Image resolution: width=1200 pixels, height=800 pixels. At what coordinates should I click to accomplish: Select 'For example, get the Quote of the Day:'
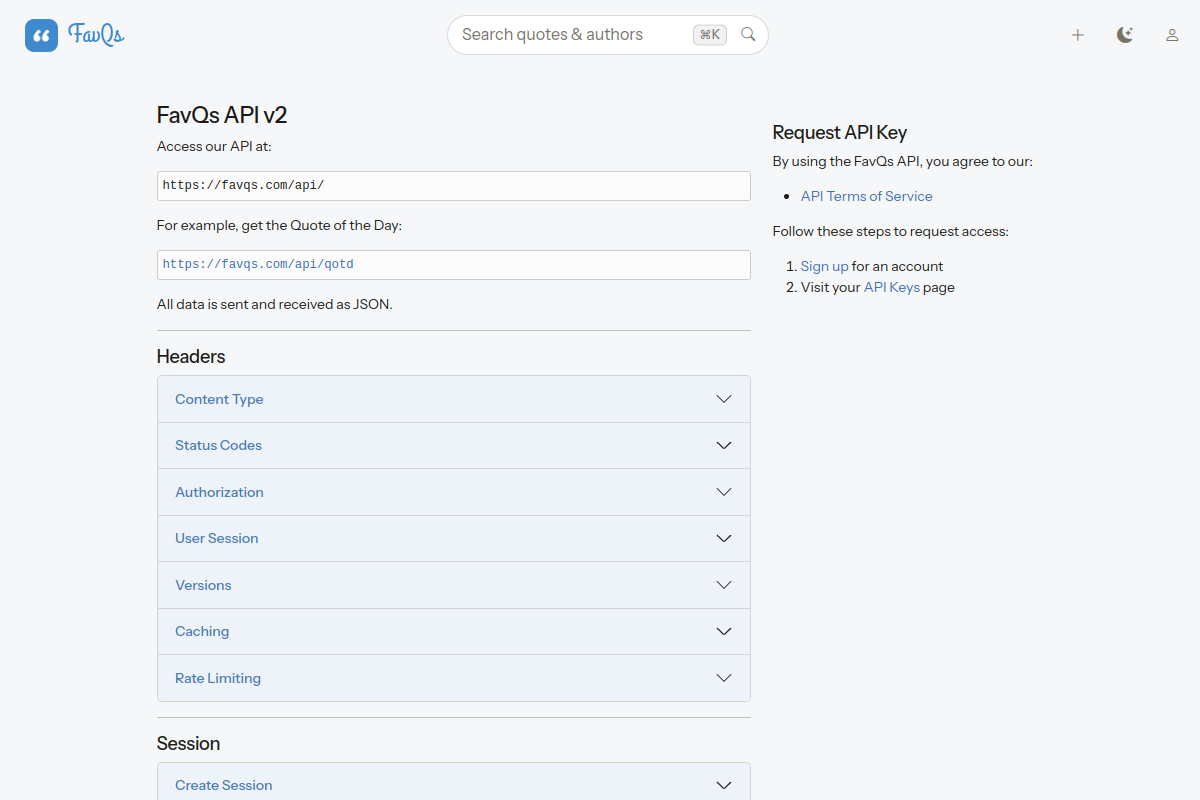point(279,225)
